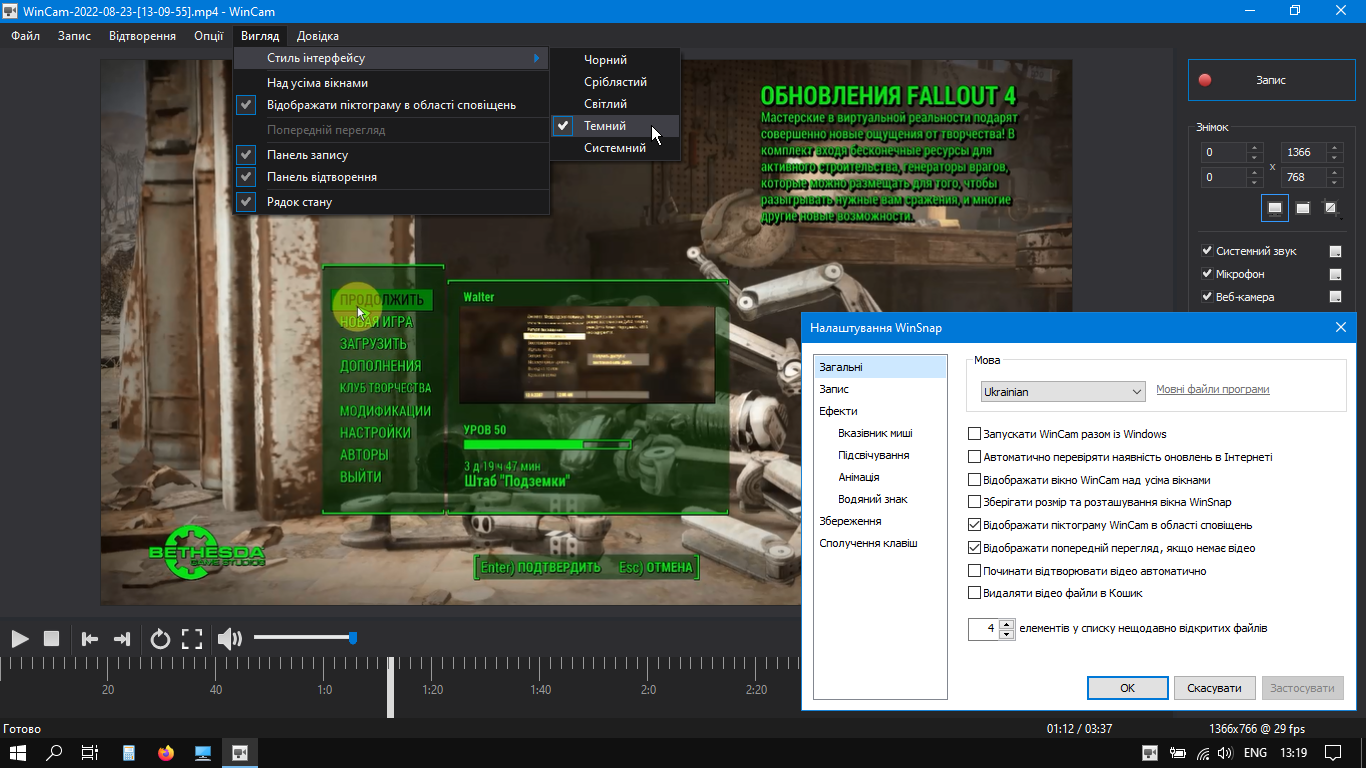Open Task View on taskbar
1366x768 pixels.
pos(90,753)
